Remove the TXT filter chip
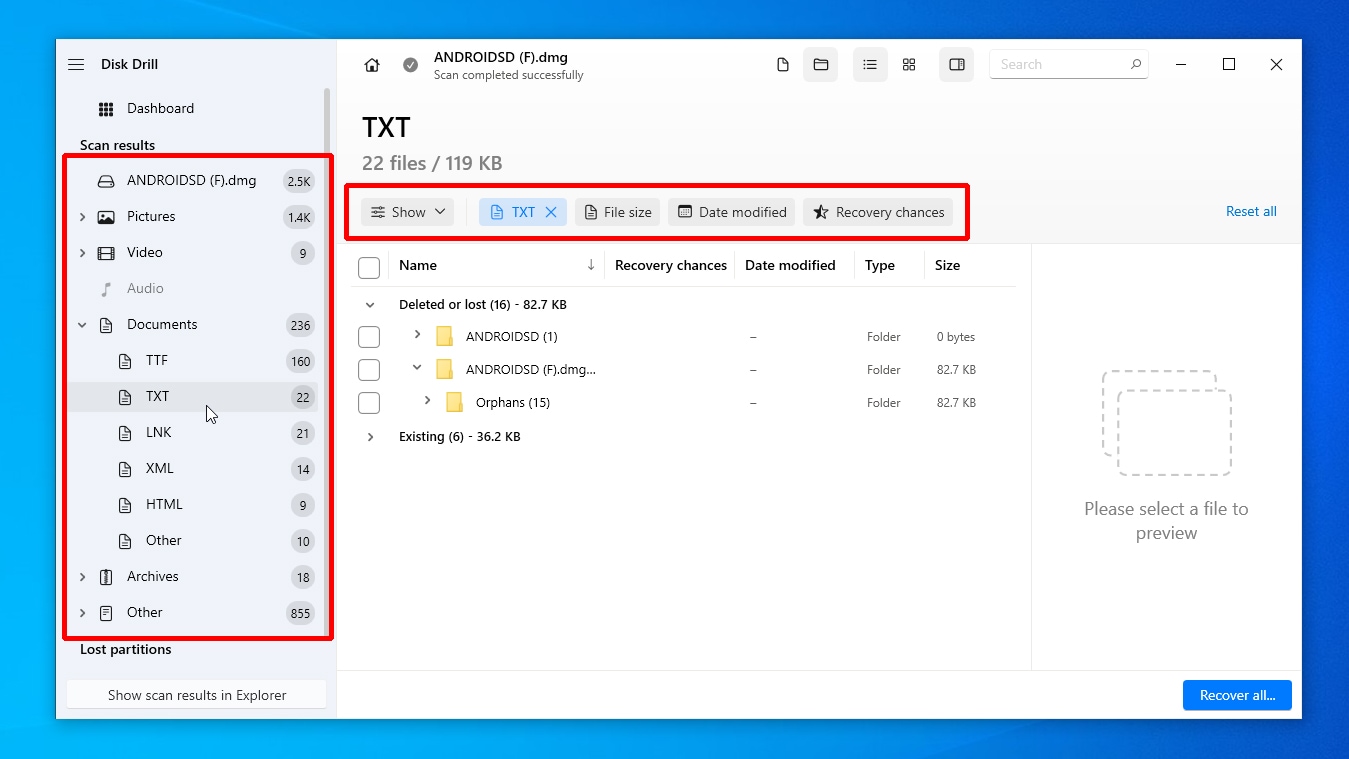This screenshot has height=759, width=1349. 551,212
